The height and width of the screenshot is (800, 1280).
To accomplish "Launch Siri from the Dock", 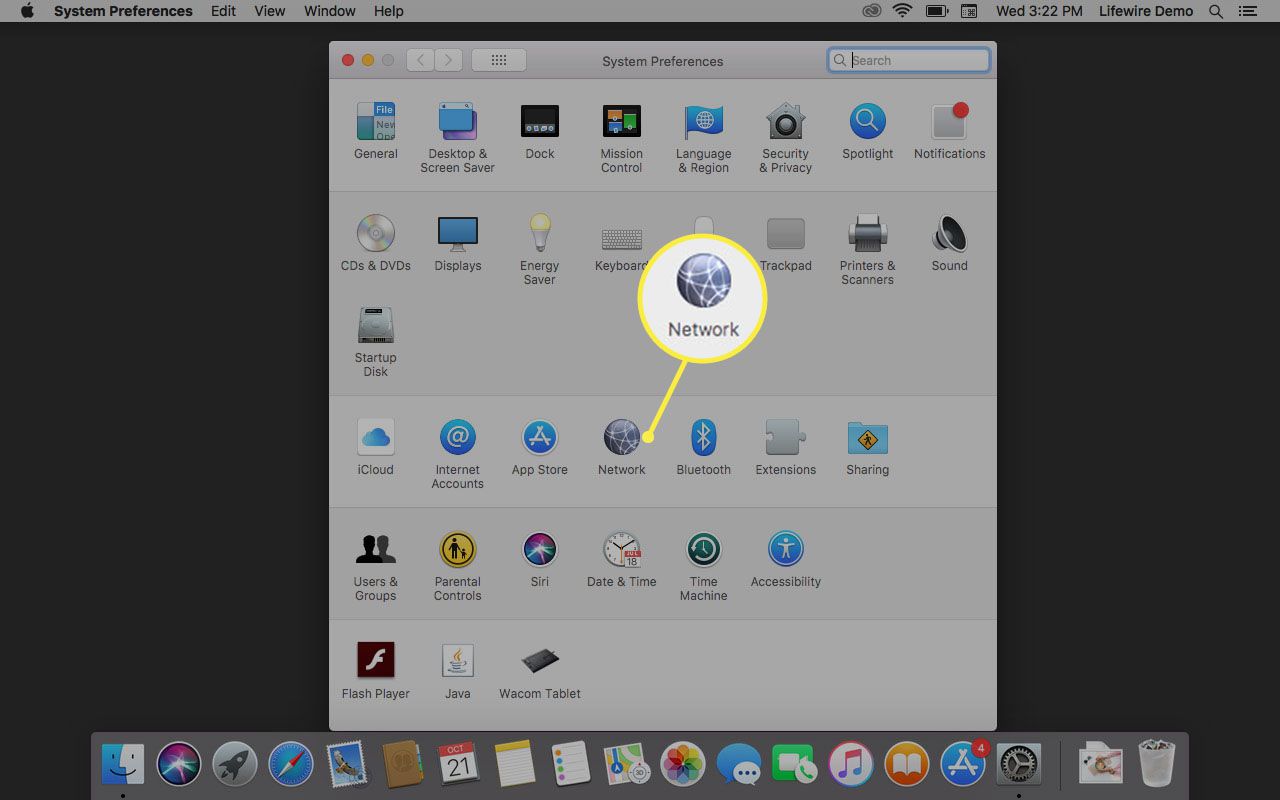I will [179, 765].
